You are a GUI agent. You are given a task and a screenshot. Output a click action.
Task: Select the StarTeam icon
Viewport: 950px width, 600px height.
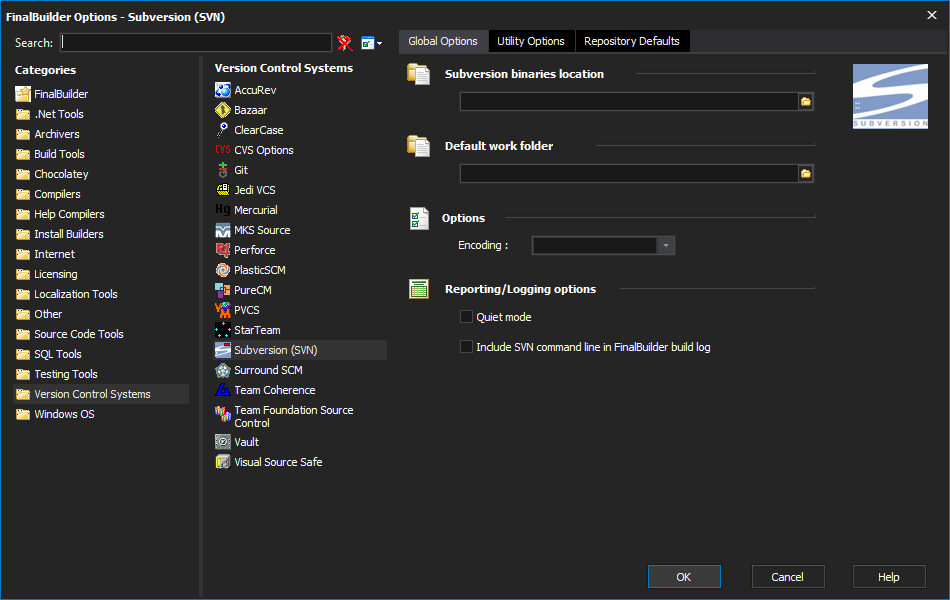click(x=223, y=330)
